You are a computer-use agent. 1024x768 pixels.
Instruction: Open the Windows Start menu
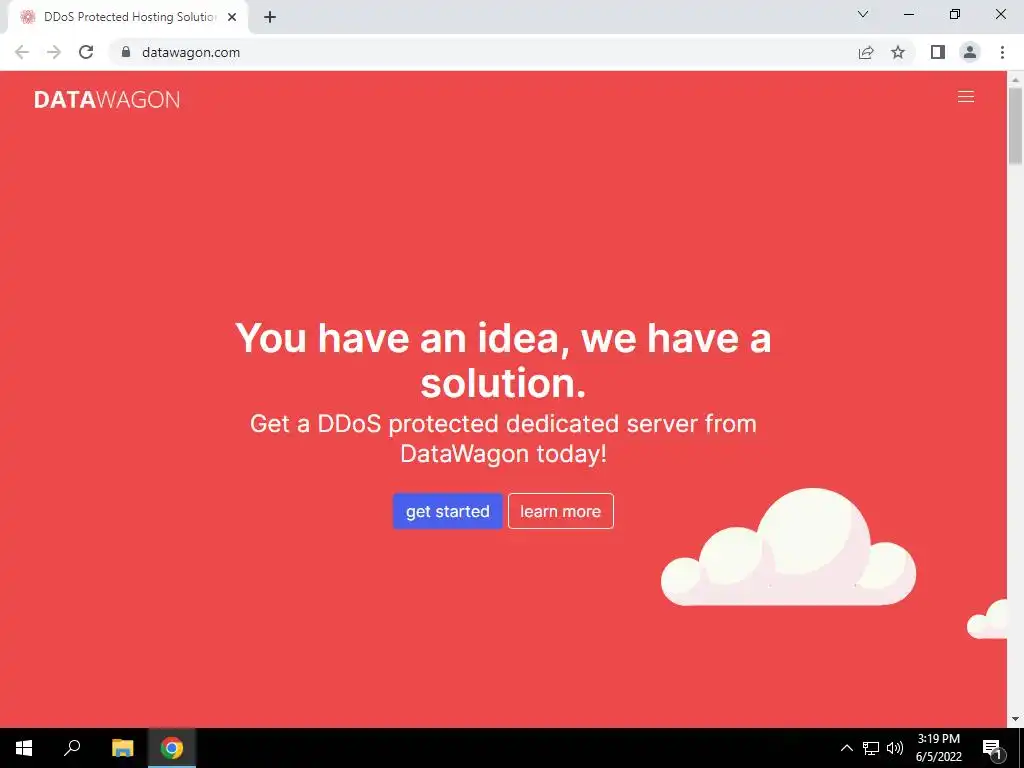point(24,748)
